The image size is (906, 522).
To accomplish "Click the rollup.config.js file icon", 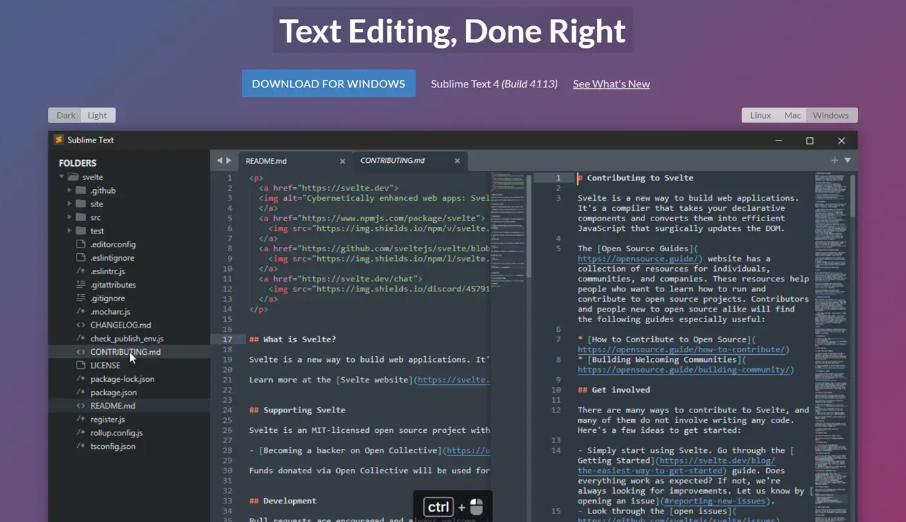I will pos(81,432).
